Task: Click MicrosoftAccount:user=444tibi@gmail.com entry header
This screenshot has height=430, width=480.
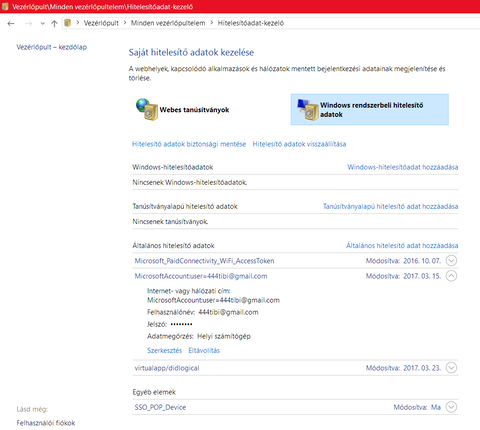Action: (201, 276)
